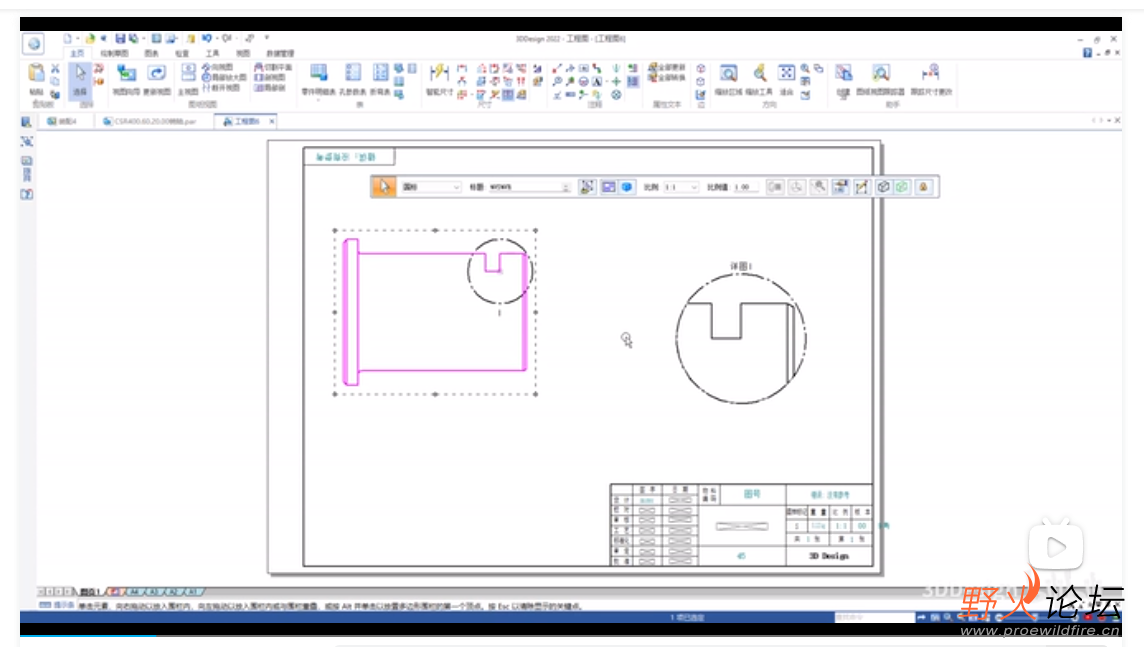
Task: Toggle the shaded blue cube display option
Action: click(627, 187)
